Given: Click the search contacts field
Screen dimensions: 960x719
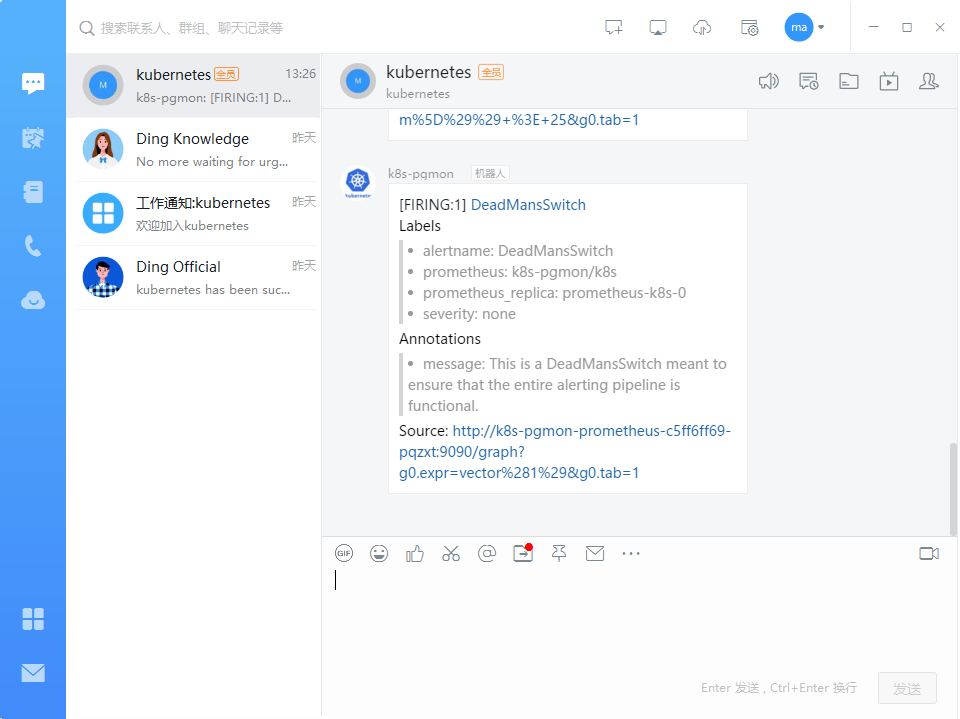Looking at the screenshot, I should coord(192,28).
